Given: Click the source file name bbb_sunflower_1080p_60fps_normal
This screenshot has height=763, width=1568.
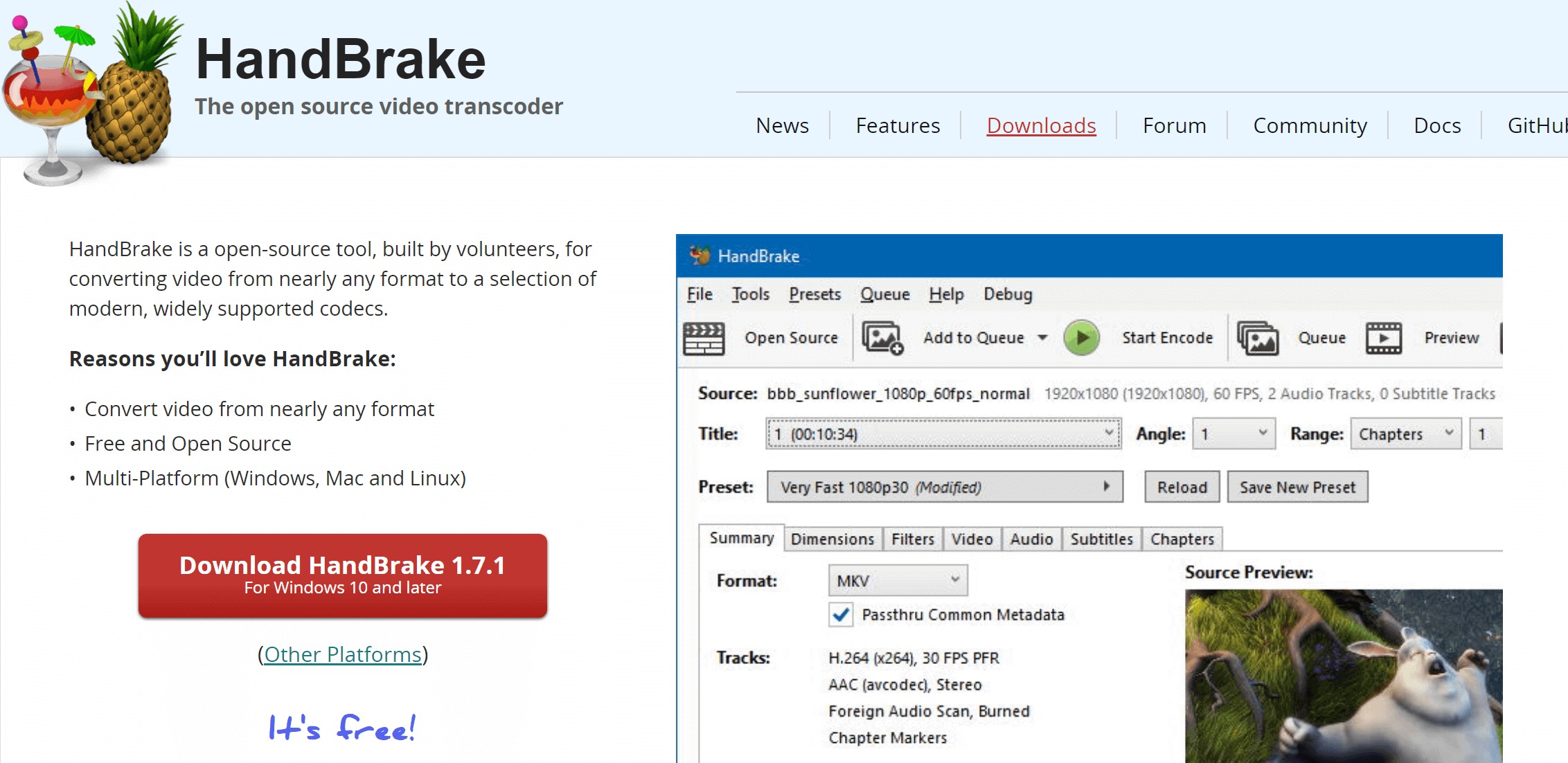Looking at the screenshot, I should click(x=898, y=394).
